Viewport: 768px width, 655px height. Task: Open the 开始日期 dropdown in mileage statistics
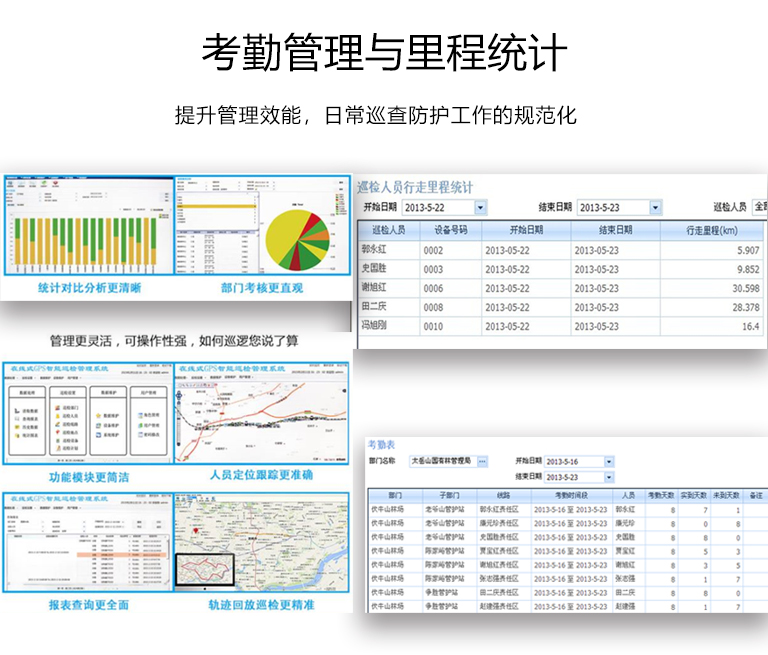point(481,207)
